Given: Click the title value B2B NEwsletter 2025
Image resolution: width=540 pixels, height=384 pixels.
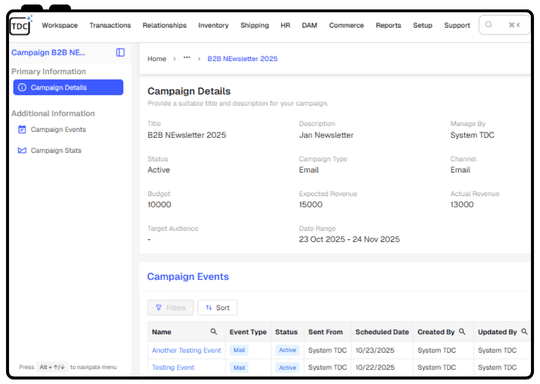Looking at the screenshot, I should pyautogui.click(x=187, y=135).
